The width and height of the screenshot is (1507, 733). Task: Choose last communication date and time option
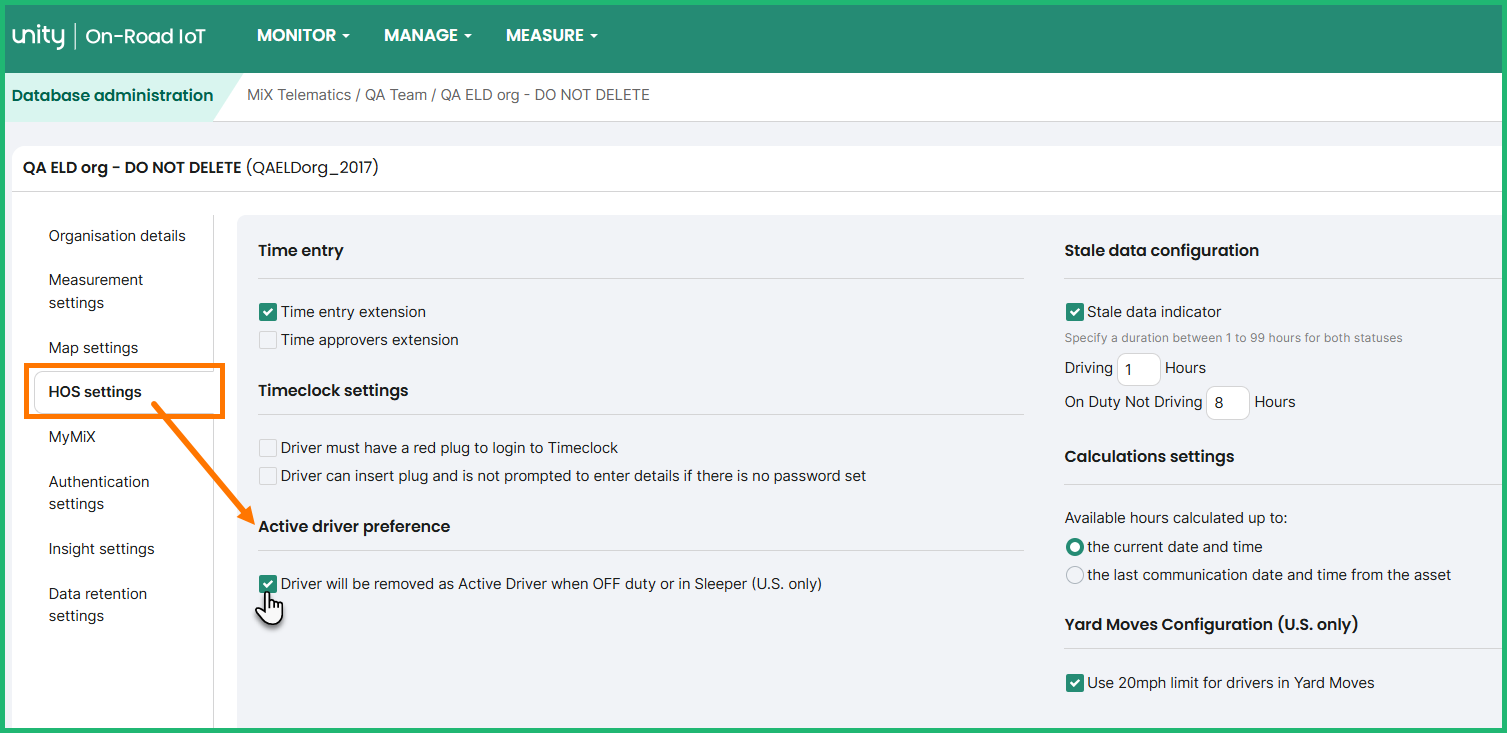(1075, 575)
